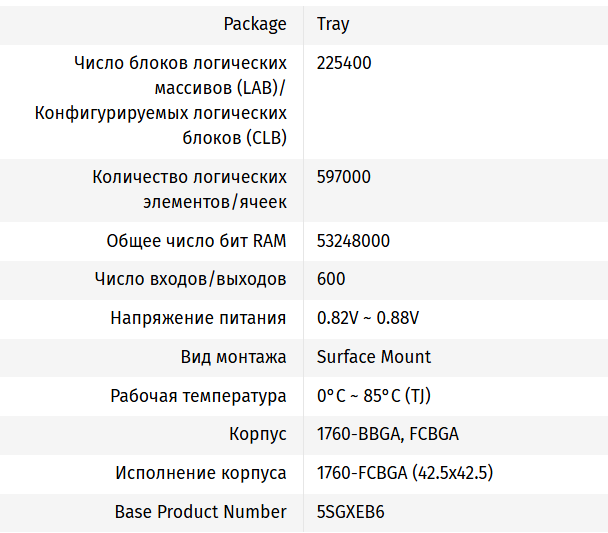Select the "Число входов/выходов" label
The width and height of the screenshot is (608, 533).
(190, 279)
